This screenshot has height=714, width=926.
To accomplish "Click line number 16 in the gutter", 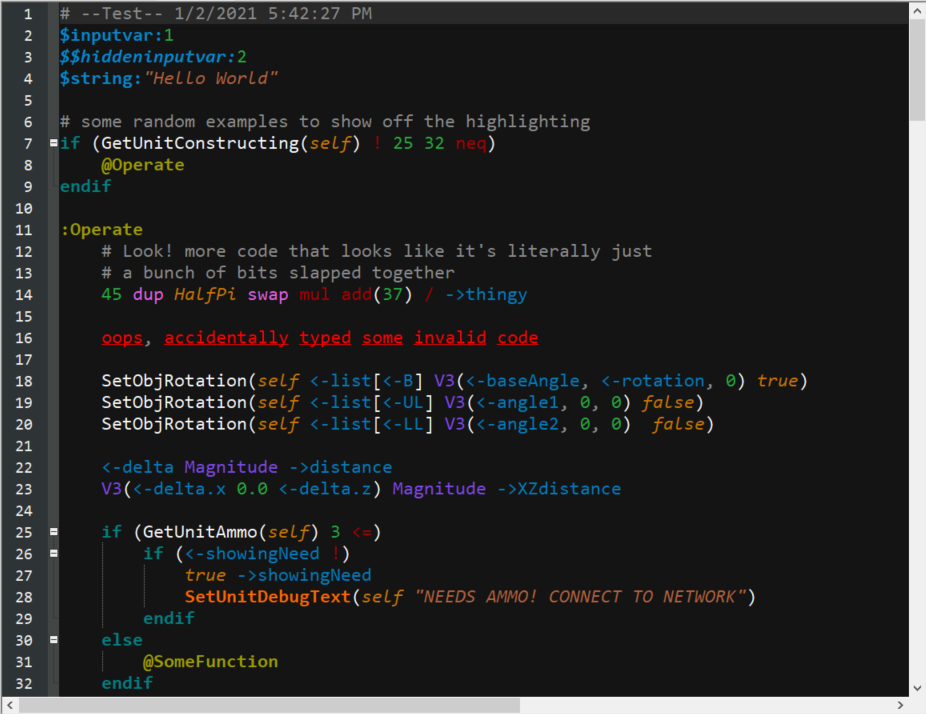I will [x=25, y=338].
